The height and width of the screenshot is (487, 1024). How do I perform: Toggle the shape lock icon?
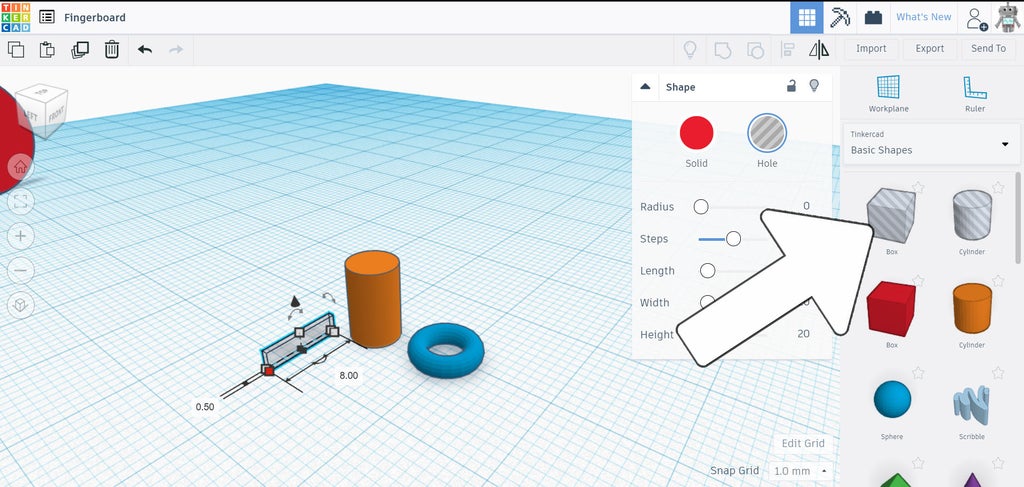(791, 86)
